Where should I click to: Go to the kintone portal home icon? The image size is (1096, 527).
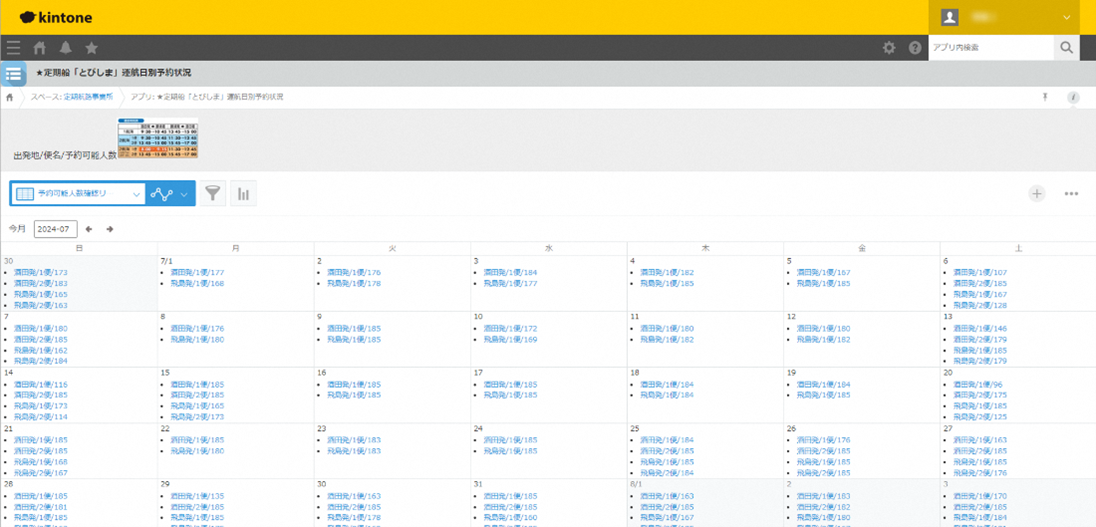40,48
